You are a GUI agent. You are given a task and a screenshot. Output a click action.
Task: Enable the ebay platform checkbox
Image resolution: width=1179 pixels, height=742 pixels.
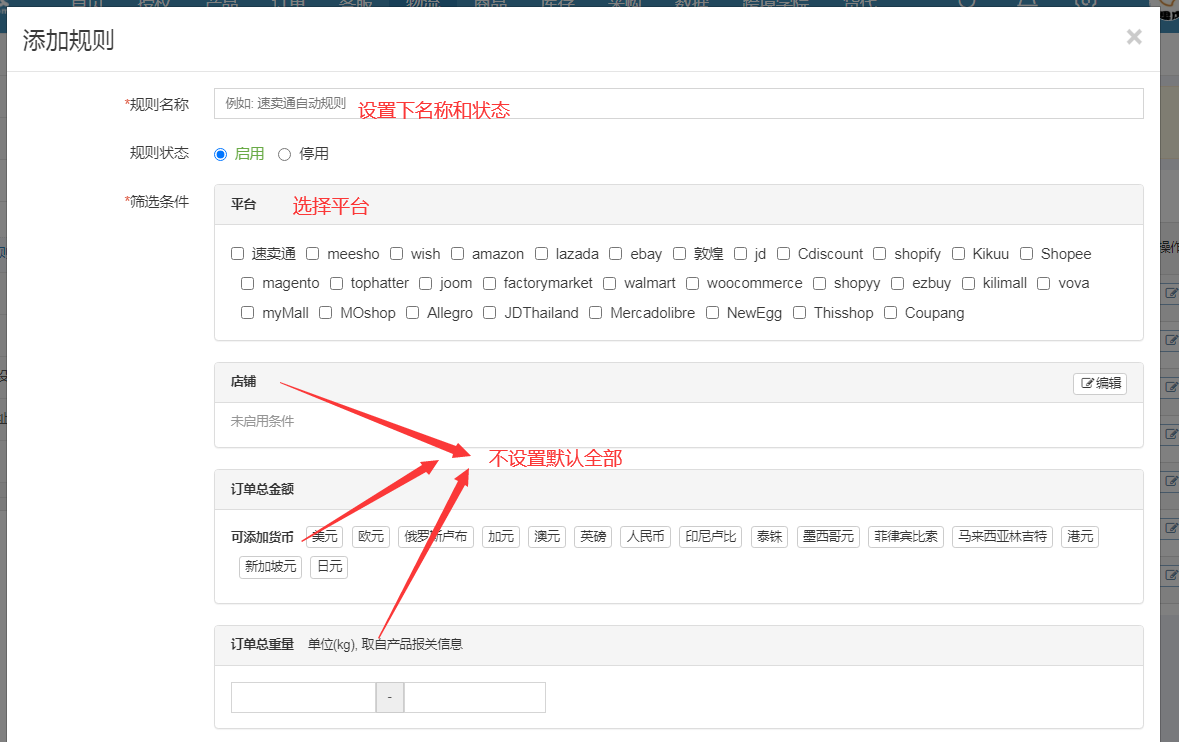(616, 254)
